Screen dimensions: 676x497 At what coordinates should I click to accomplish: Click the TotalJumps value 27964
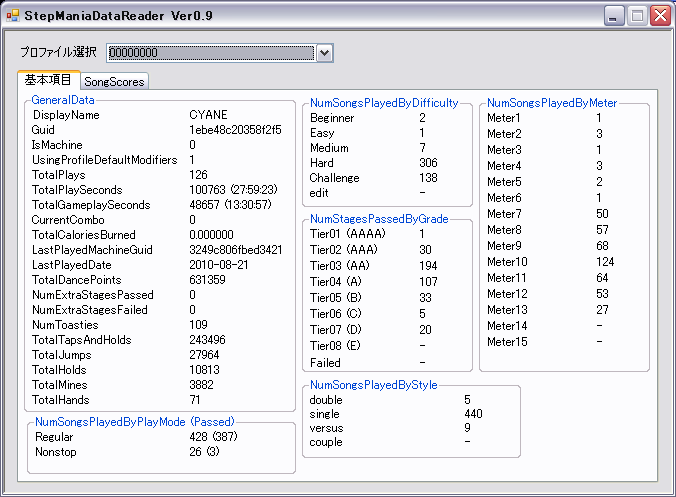click(x=204, y=355)
